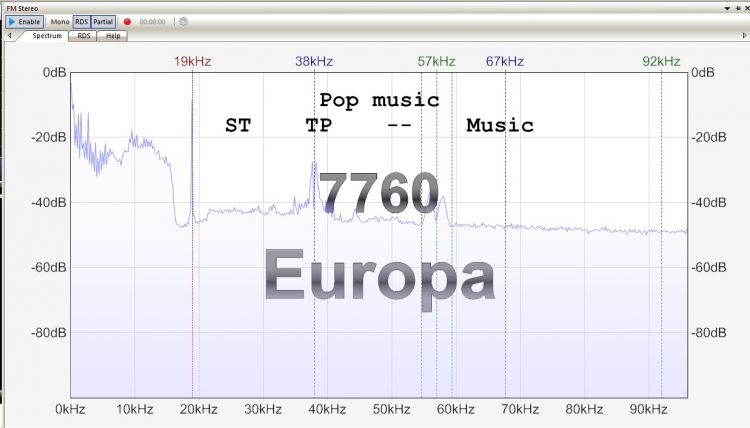
Task: Pin the FM Stereo panel
Action: coord(738,8)
